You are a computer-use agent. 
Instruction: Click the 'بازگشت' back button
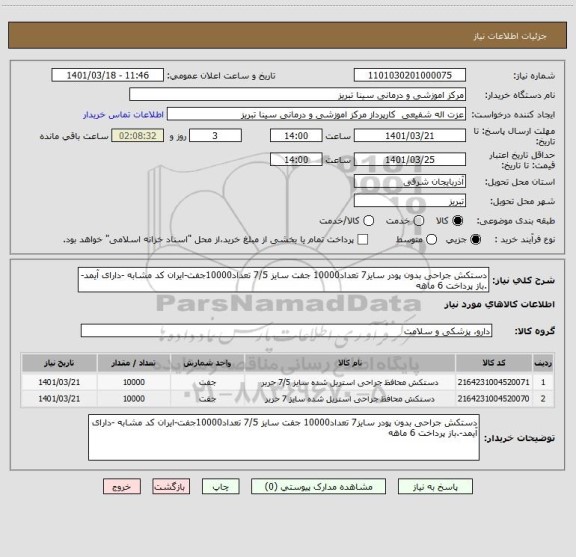(x=171, y=486)
